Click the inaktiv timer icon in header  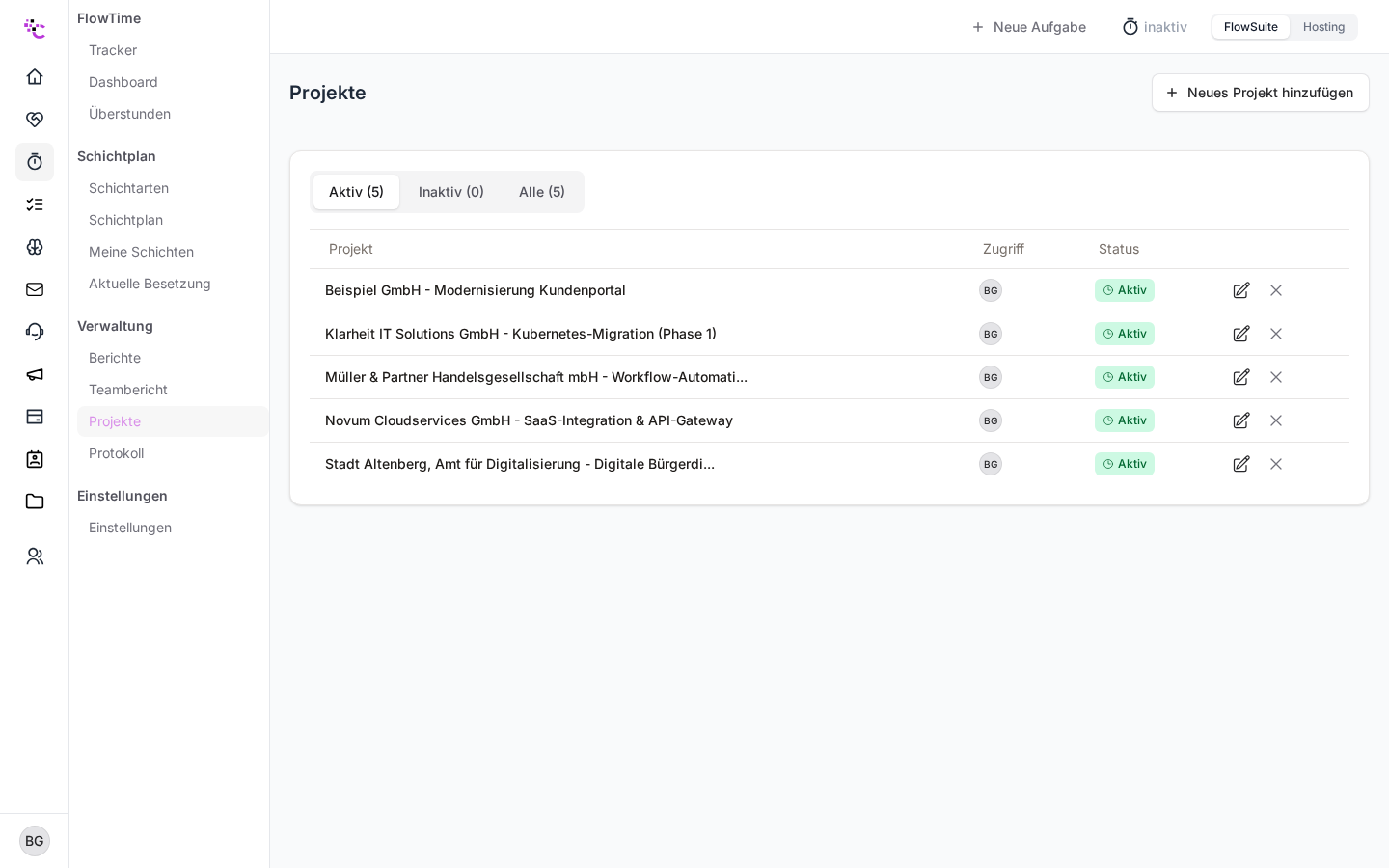1130,27
